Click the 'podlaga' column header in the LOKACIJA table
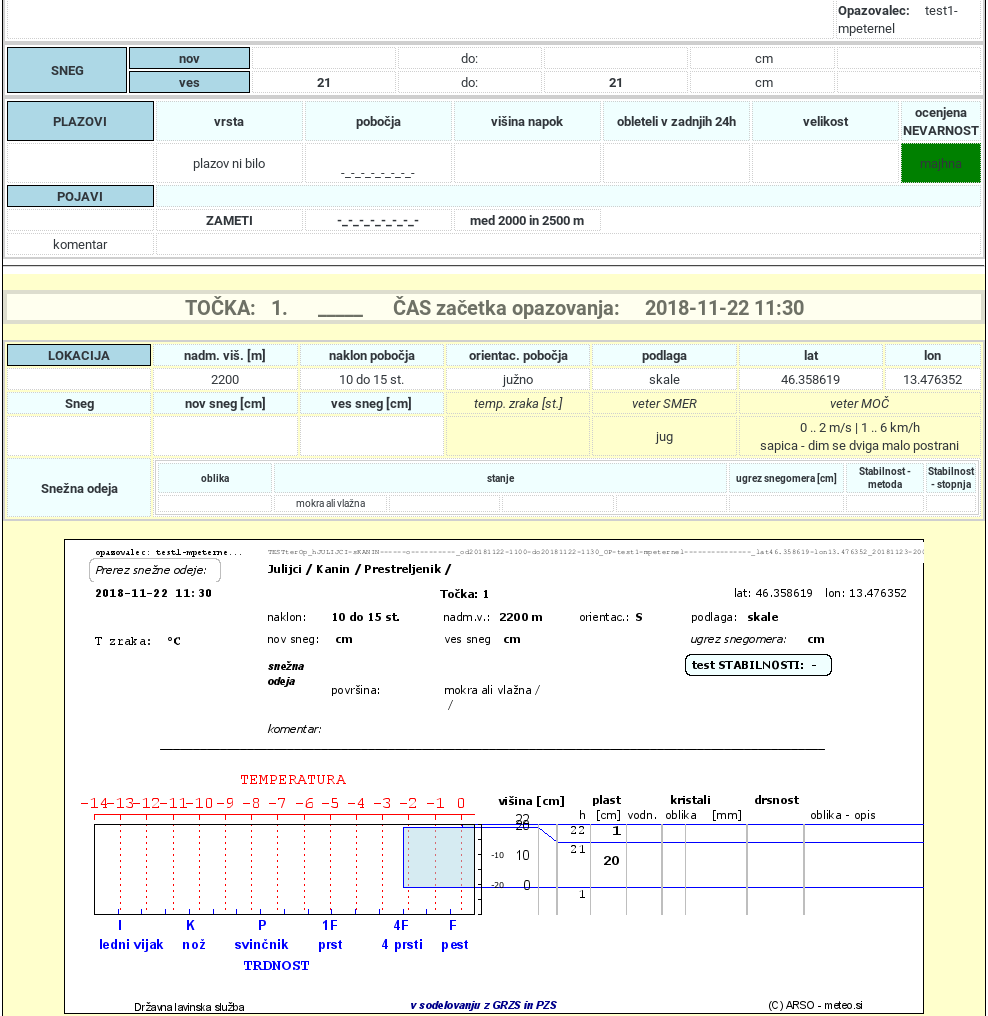 coord(664,355)
